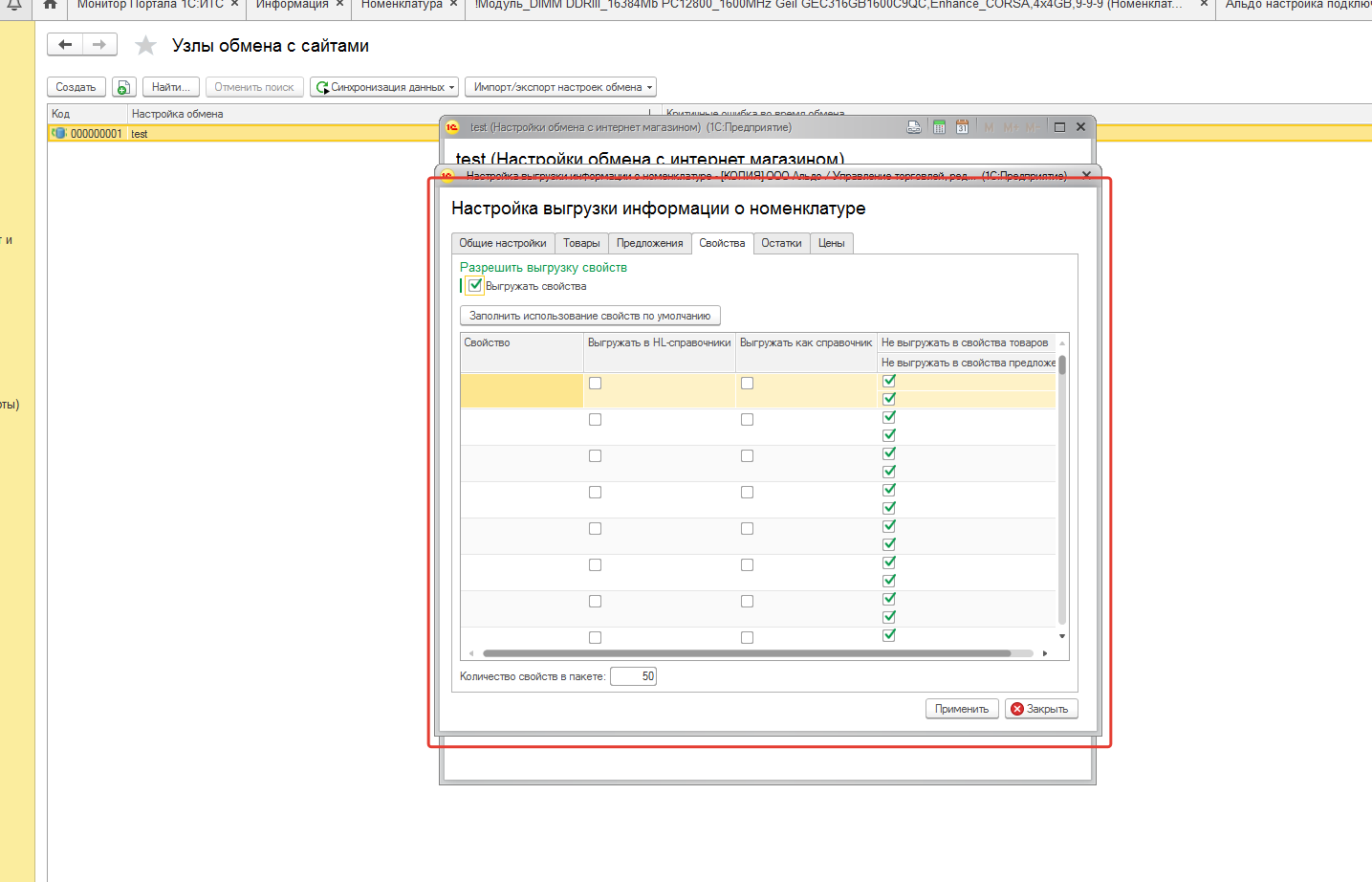Open the Остатки tab

click(x=781, y=243)
